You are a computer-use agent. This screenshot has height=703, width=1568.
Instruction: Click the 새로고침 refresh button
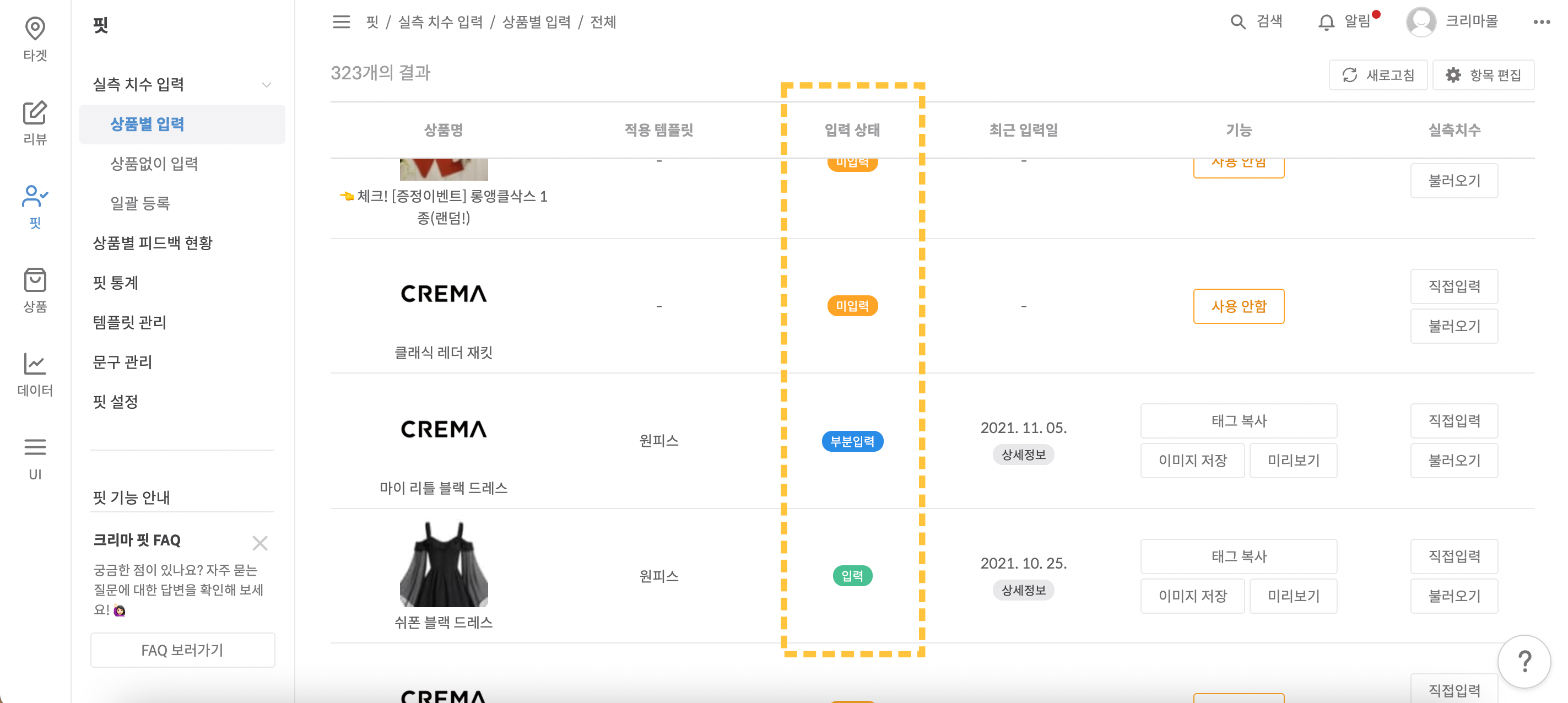click(x=1378, y=74)
